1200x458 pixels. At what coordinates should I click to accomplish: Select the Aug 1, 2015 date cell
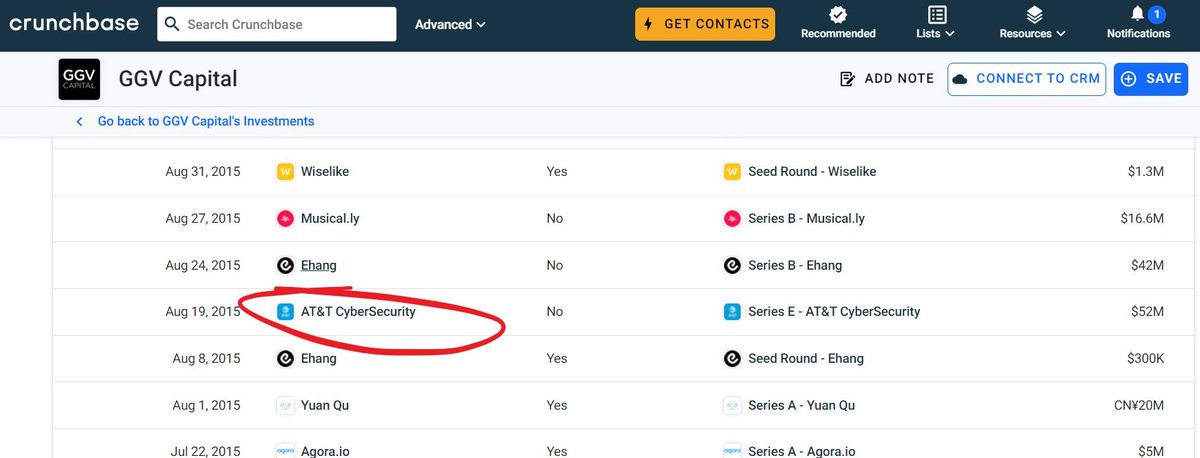(x=207, y=405)
